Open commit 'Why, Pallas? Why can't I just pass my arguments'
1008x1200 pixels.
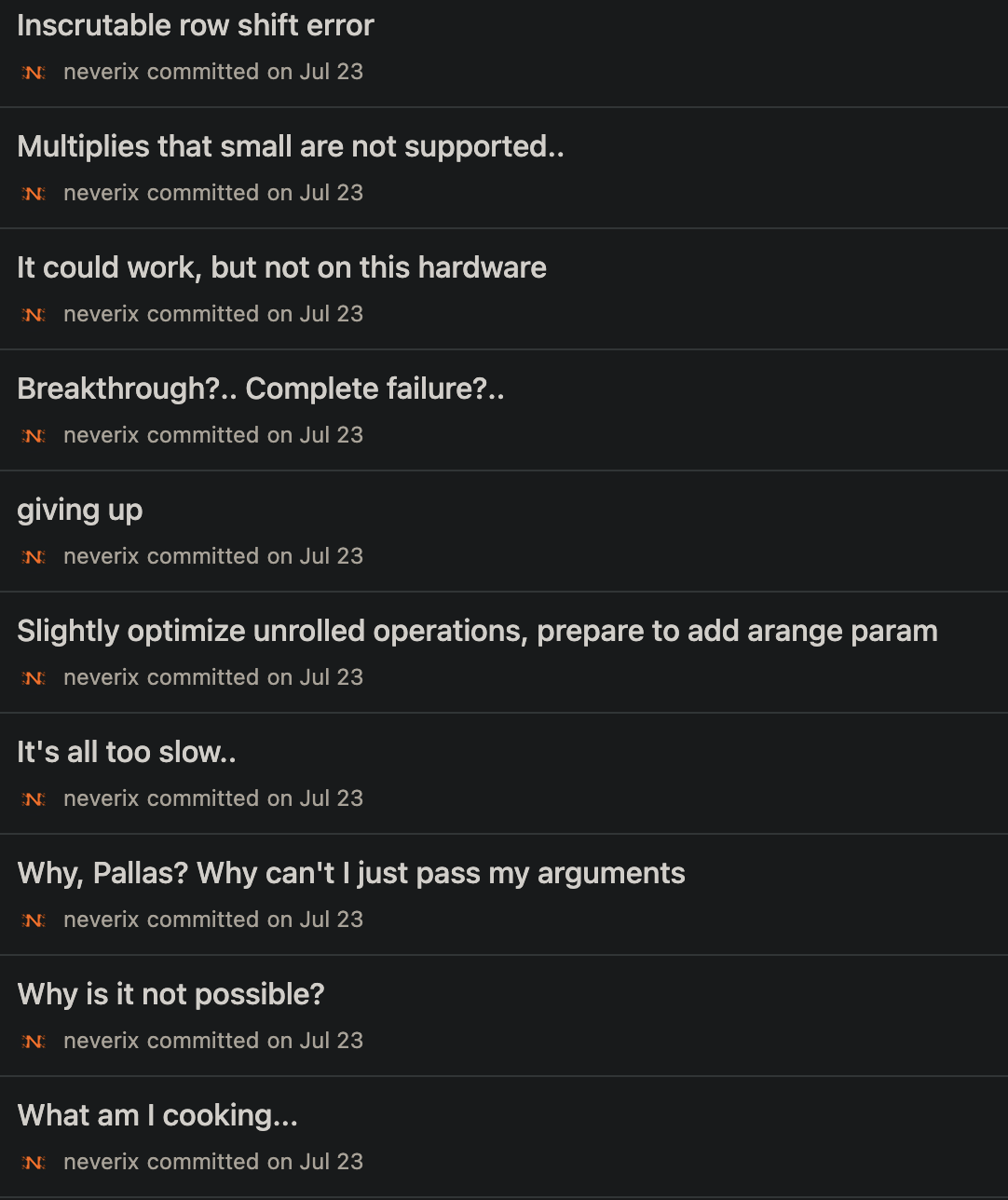[351, 874]
